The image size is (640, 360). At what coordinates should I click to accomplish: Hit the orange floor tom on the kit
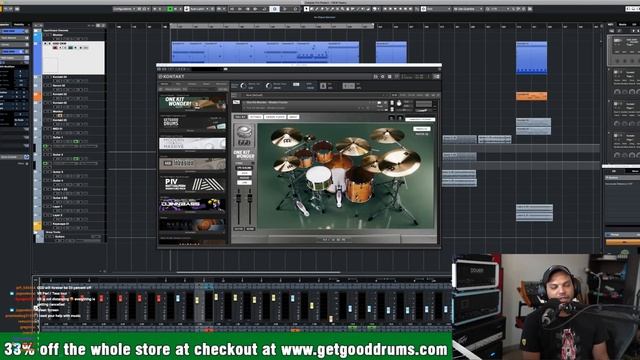pyautogui.click(x=359, y=185)
